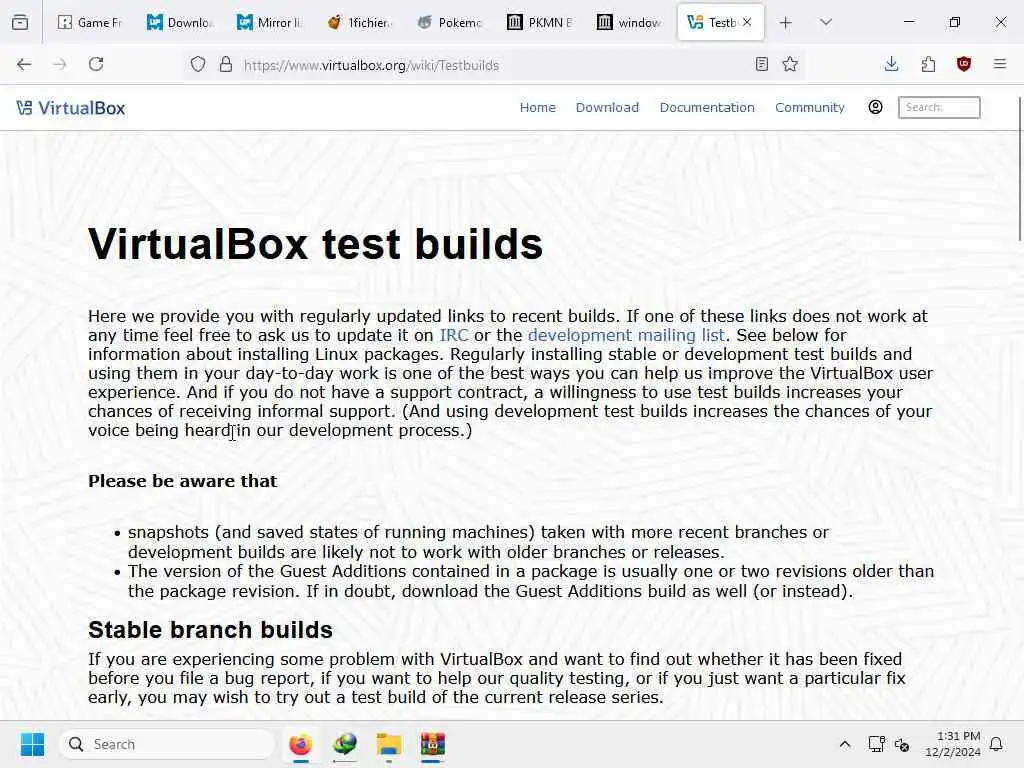Expand the list all tabs chevron
This screenshot has height=768, width=1024.
click(826, 22)
